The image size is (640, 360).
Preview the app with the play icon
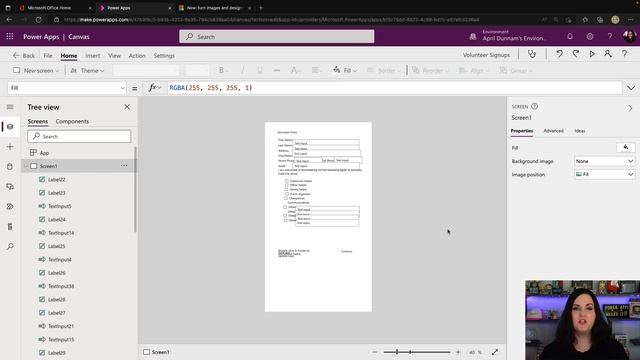pyautogui.click(x=592, y=54)
